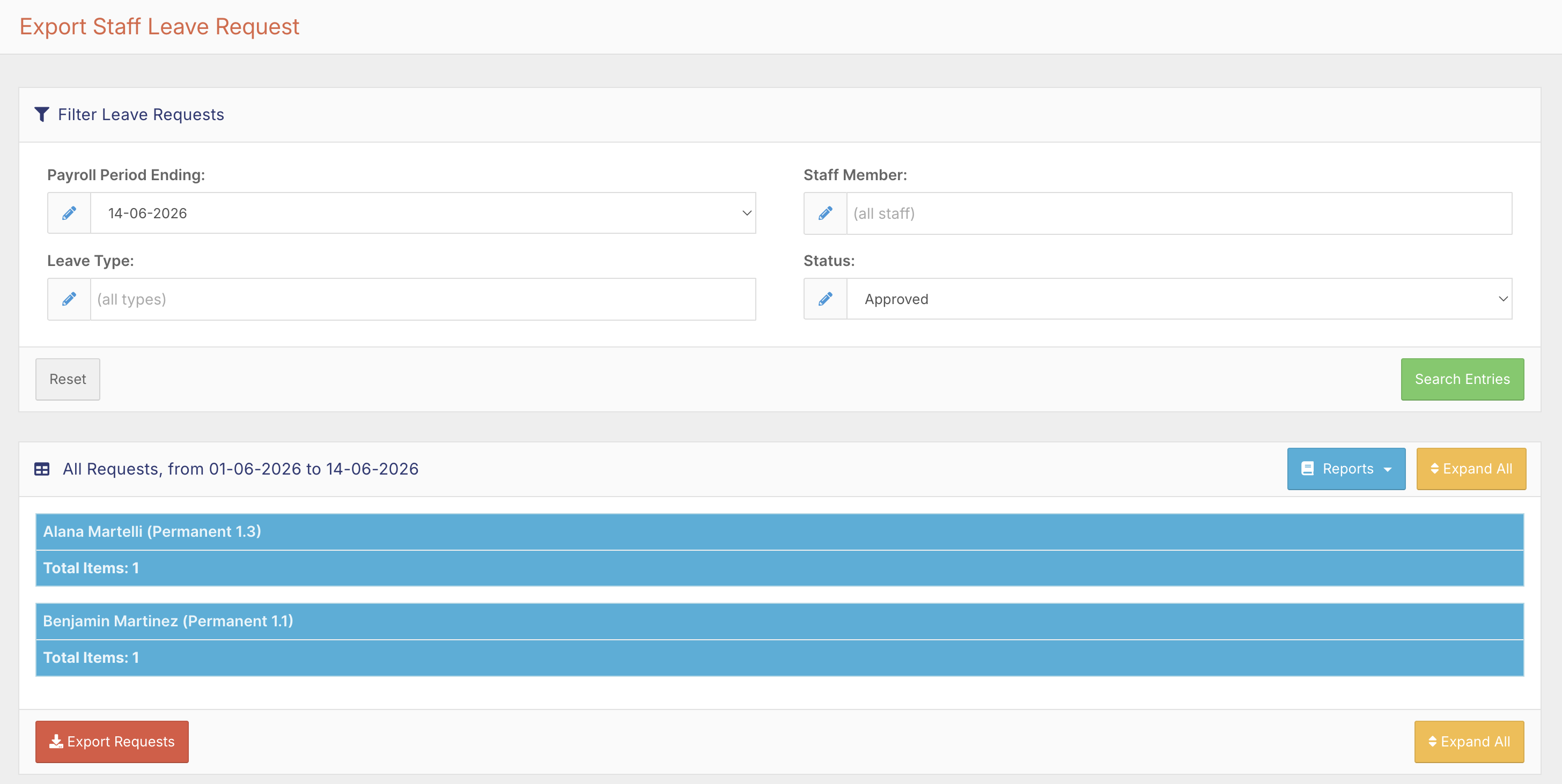
Task: Click the Search Entries button
Action: click(1463, 379)
